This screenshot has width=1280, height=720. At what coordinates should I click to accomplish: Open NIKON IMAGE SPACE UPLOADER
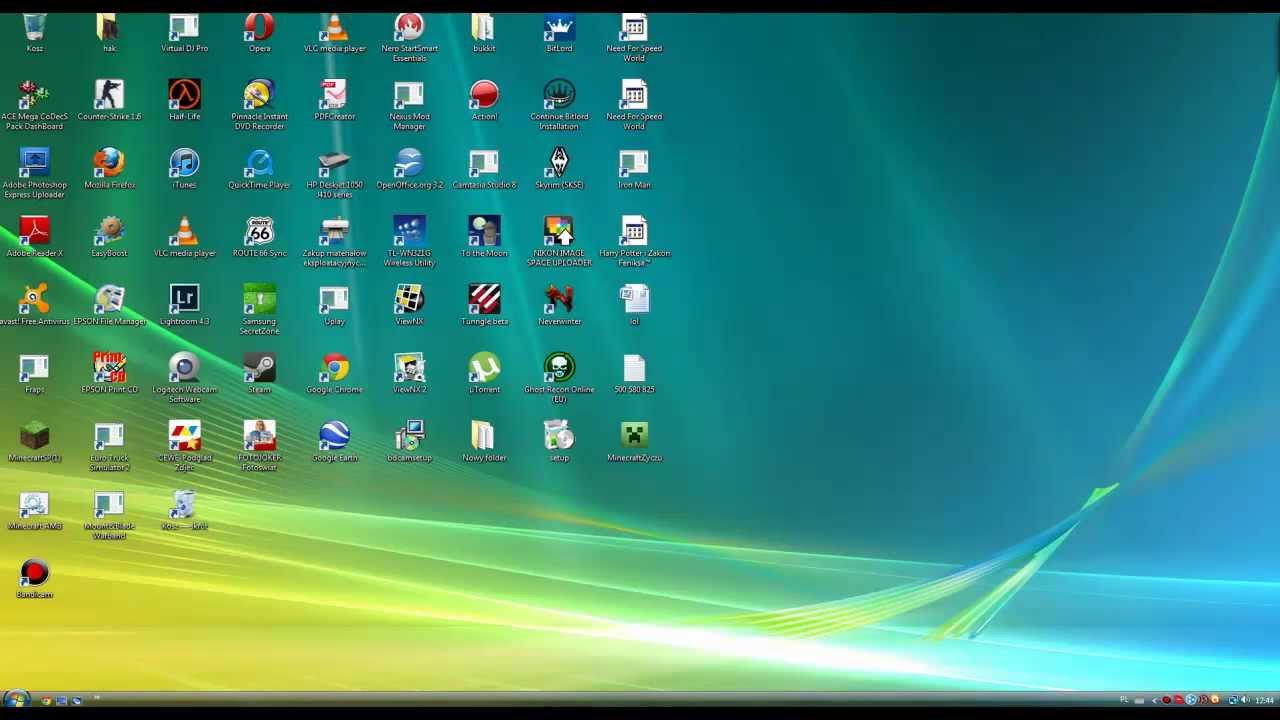coord(559,242)
